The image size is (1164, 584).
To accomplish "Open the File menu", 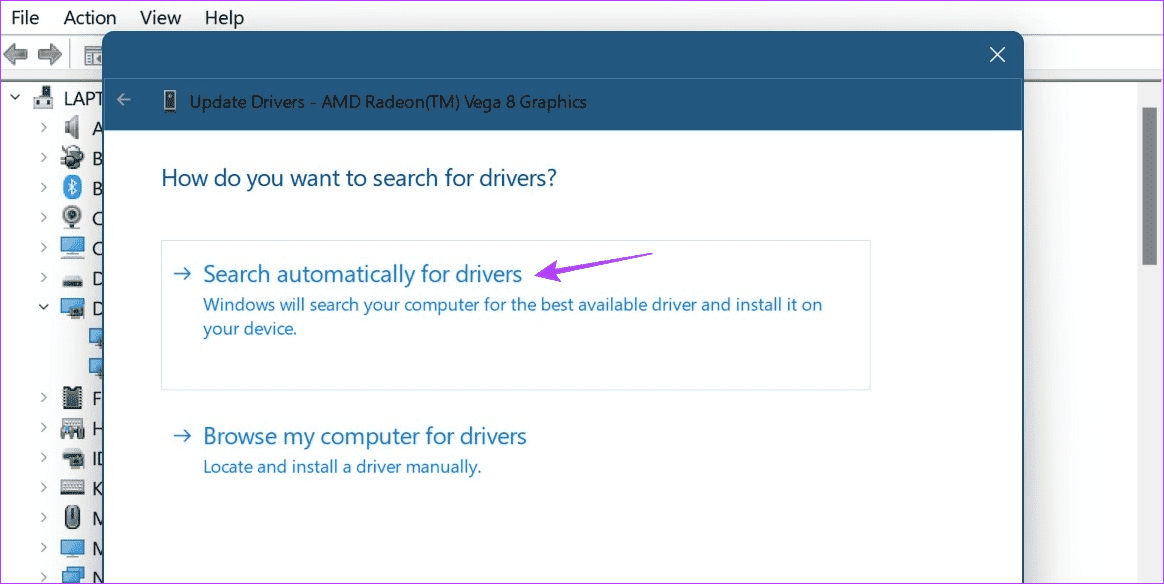I will coord(25,17).
